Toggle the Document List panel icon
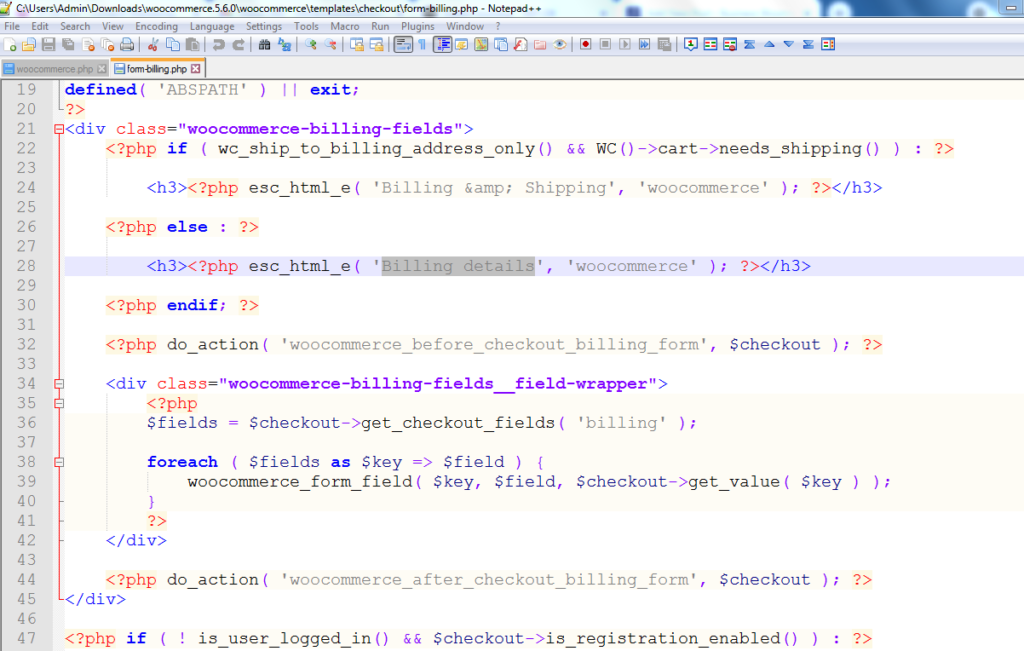The height and width of the screenshot is (651, 1024). tap(501, 44)
